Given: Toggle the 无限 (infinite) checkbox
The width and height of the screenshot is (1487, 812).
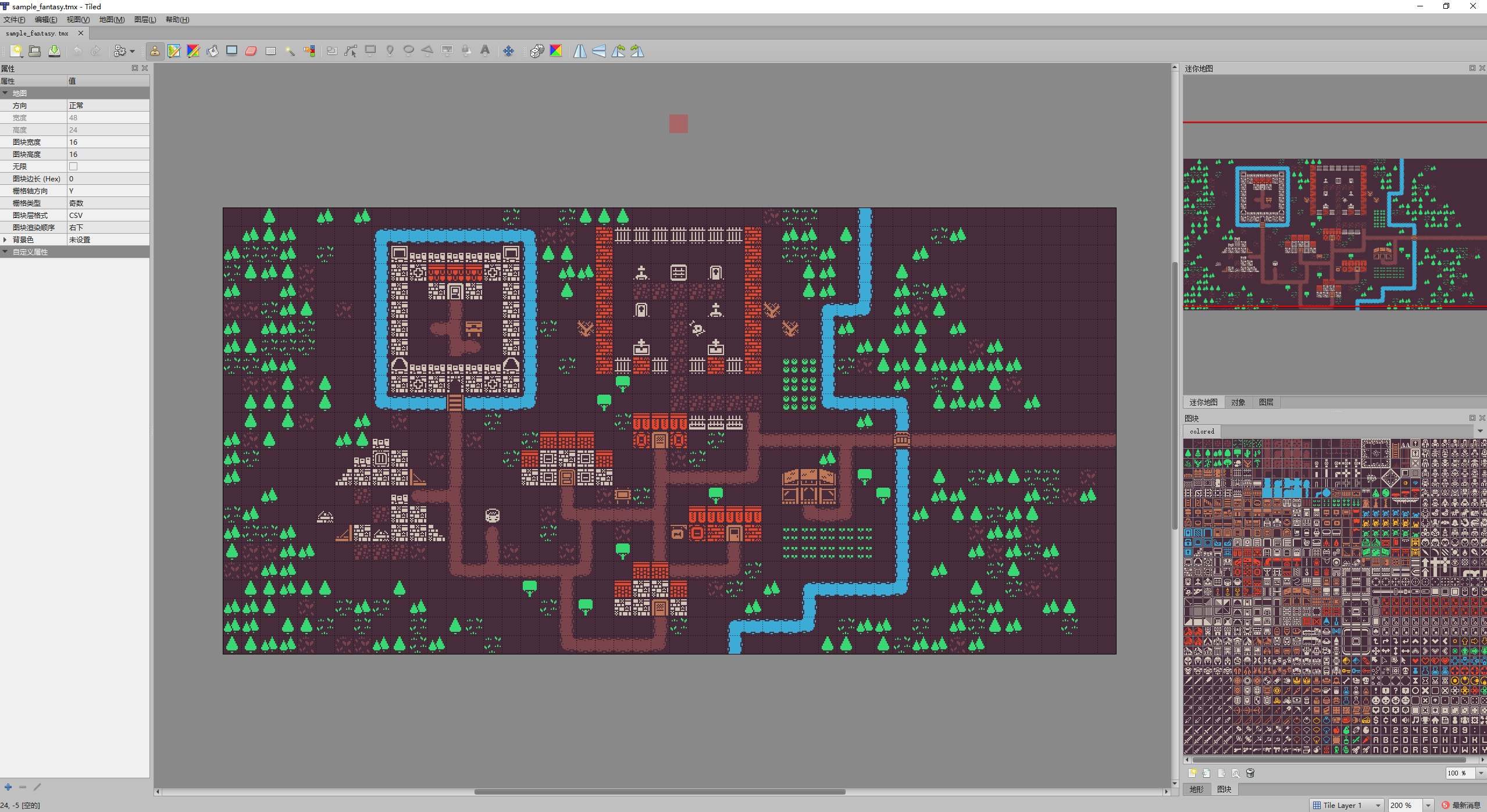Looking at the screenshot, I should [73, 167].
